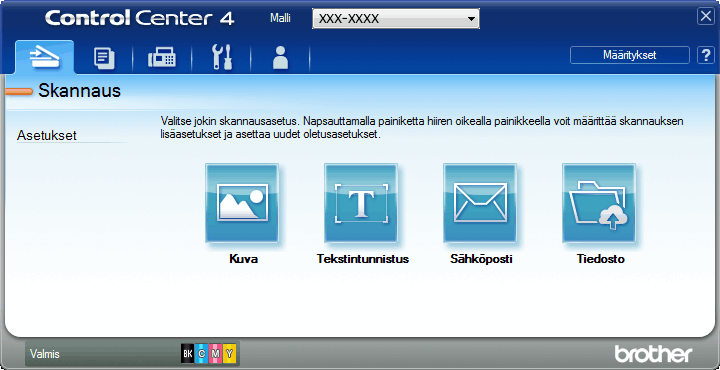720x370 pixels.
Task: Open help with the question mark button
Action: coord(705,55)
